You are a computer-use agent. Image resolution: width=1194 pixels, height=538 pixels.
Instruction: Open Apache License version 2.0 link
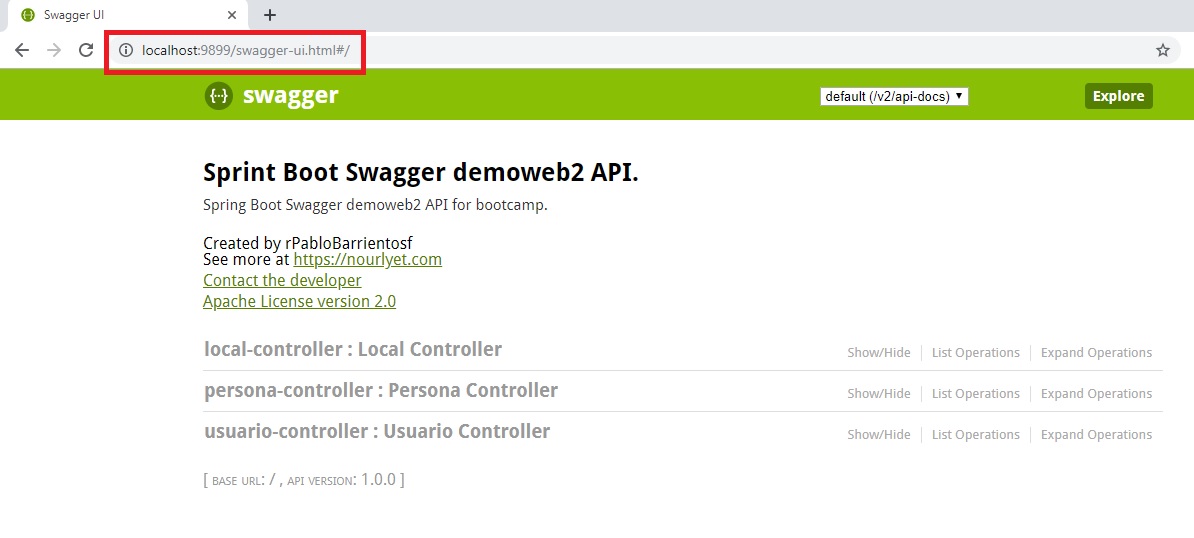[299, 301]
